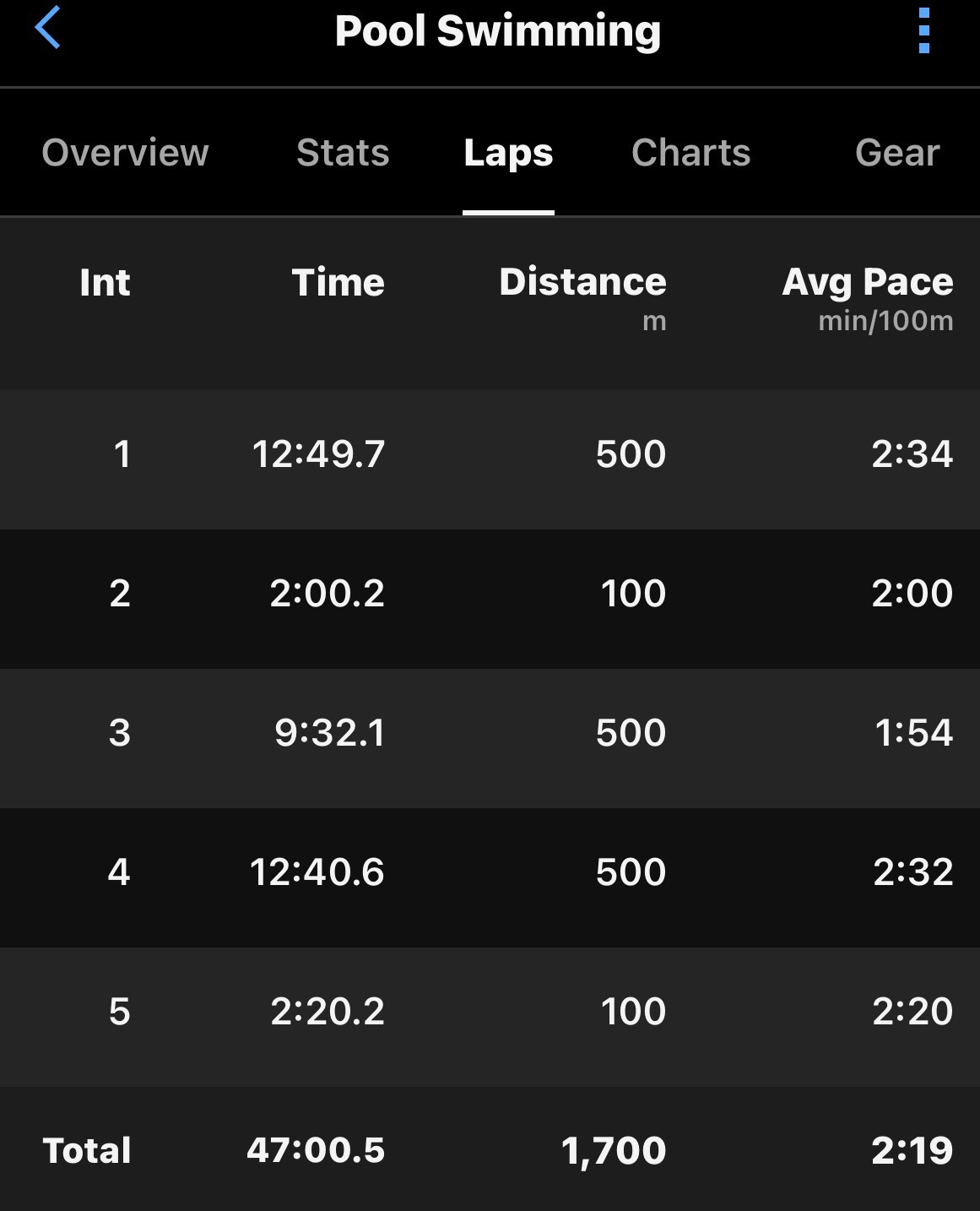Screen dimensions: 980x1211
Task: Click the Pool Swimming title
Action: [x=497, y=31]
